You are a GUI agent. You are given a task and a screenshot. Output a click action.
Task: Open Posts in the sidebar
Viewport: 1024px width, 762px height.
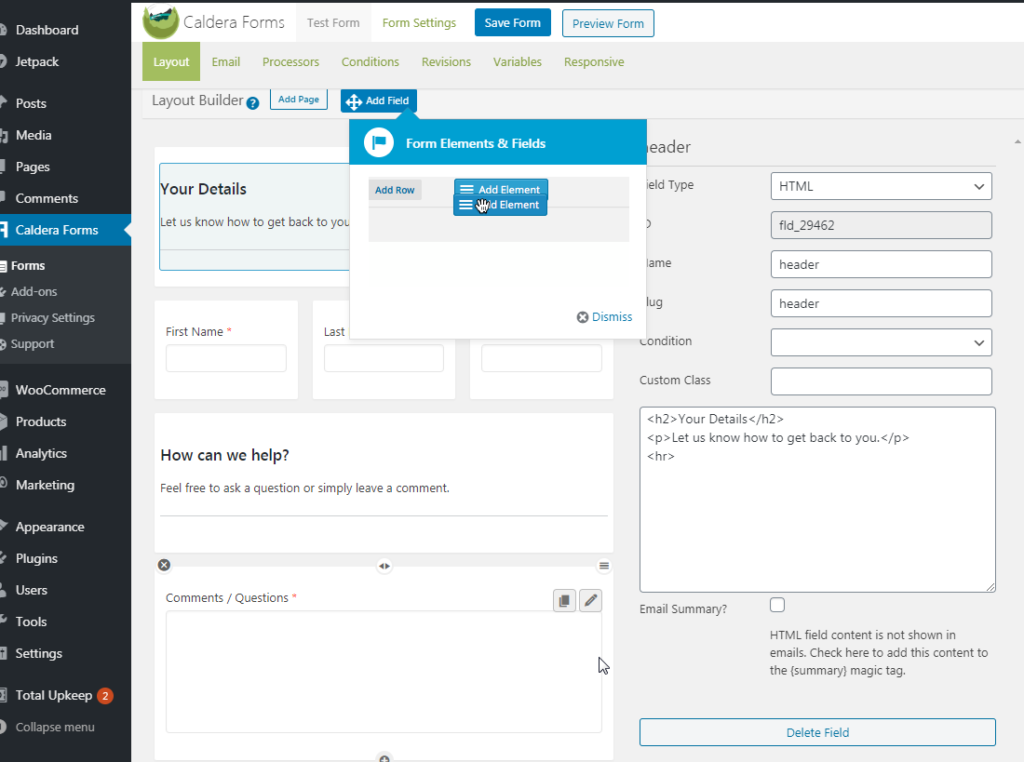(x=31, y=103)
